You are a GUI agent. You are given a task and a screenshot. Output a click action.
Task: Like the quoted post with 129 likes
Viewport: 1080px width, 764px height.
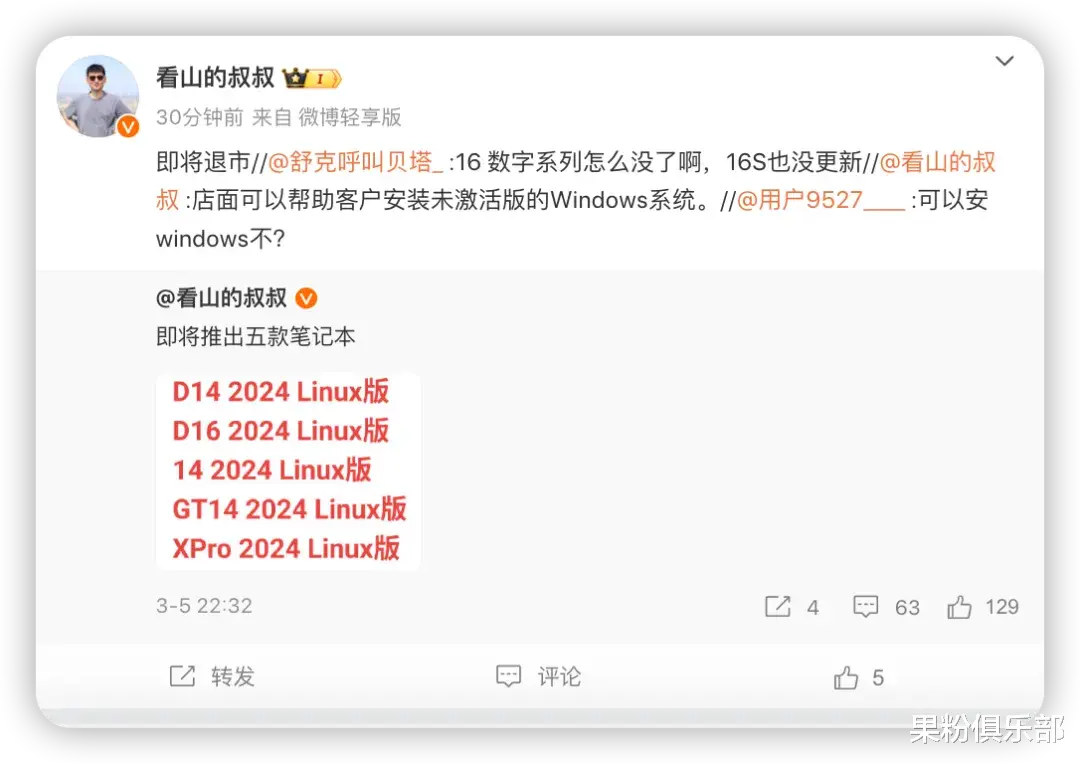(x=959, y=607)
